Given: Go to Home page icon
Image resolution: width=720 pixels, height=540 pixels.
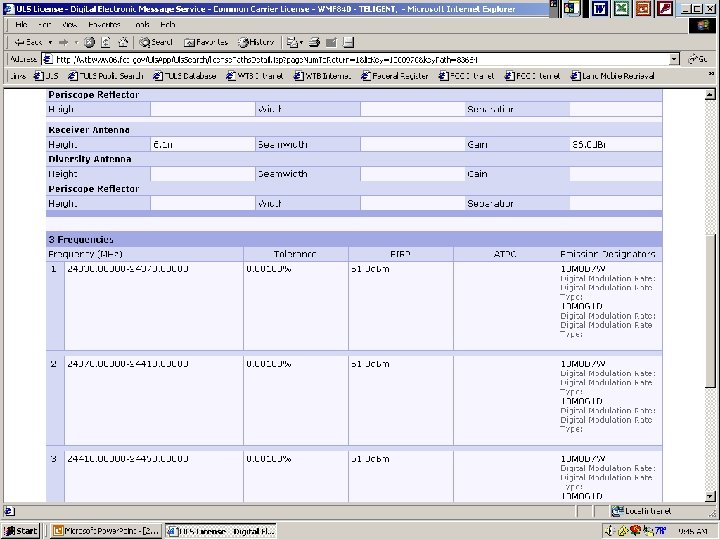Looking at the screenshot, I should click(123, 42).
